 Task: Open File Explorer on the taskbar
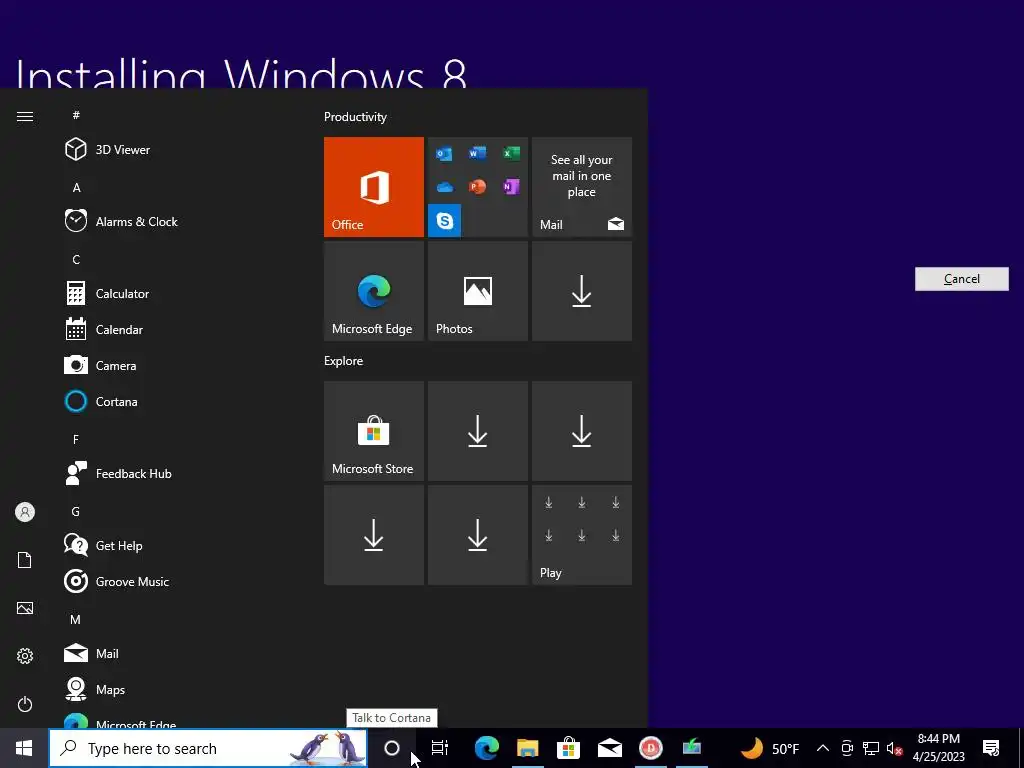(528, 748)
